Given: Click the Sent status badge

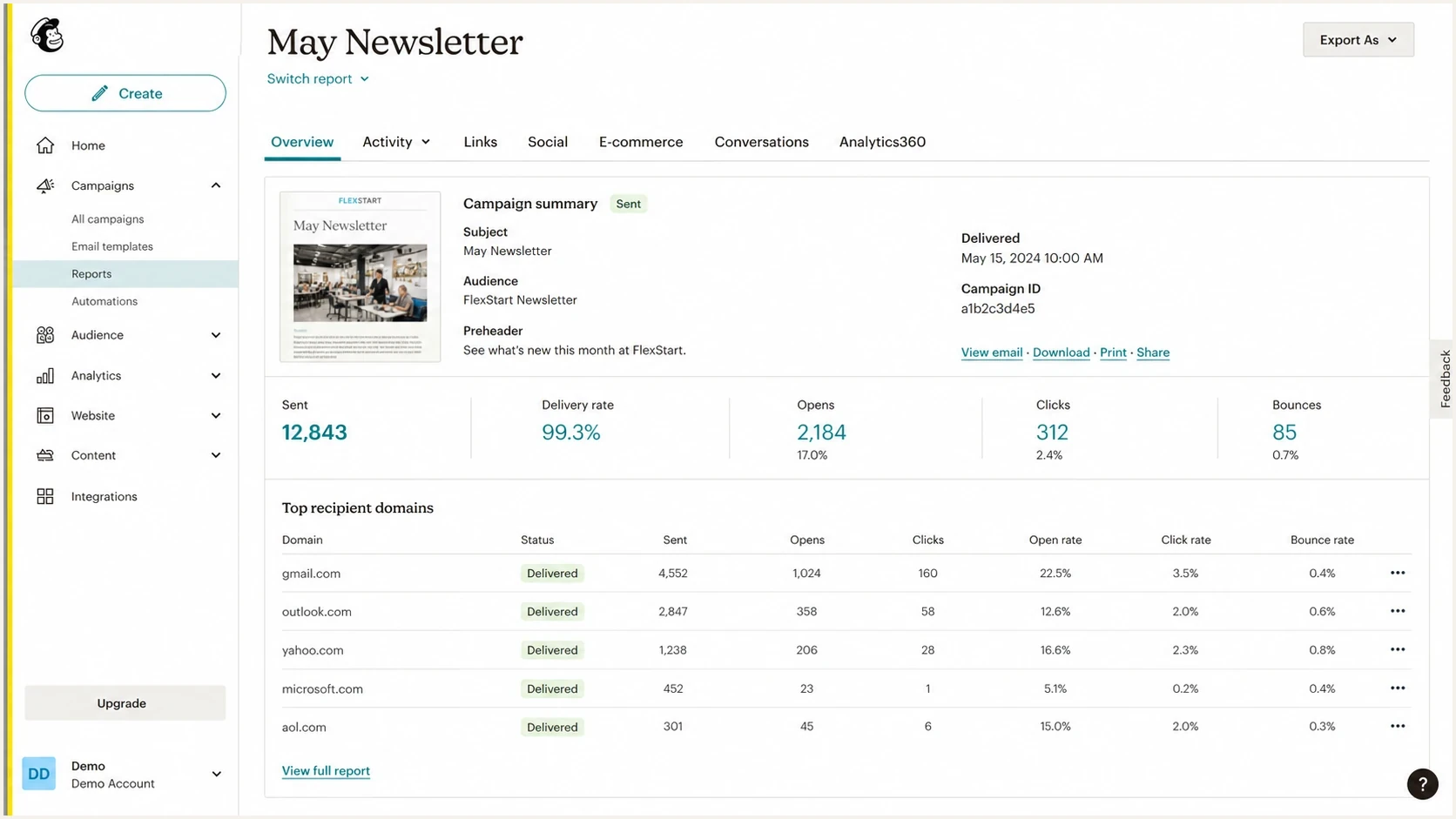Looking at the screenshot, I should coord(628,204).
